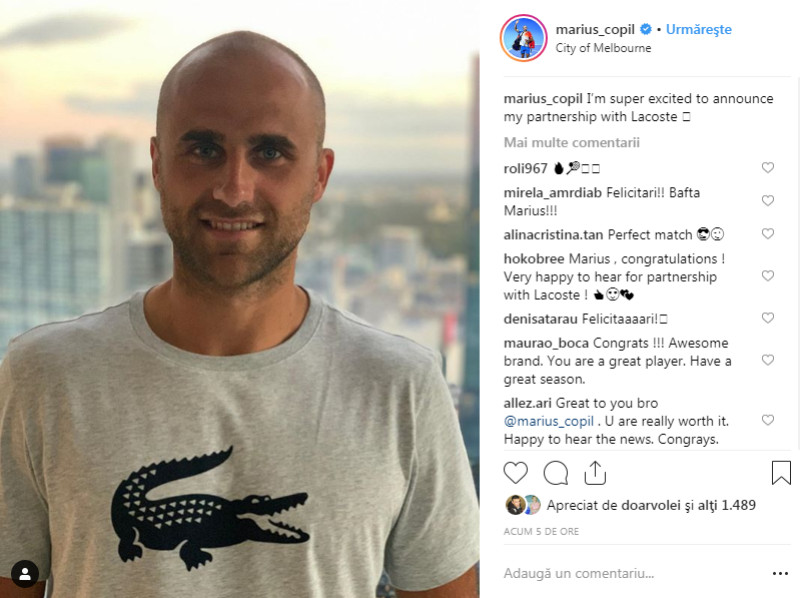
Task: Open the comment speech bubble icon
Action: pos(556,472)
